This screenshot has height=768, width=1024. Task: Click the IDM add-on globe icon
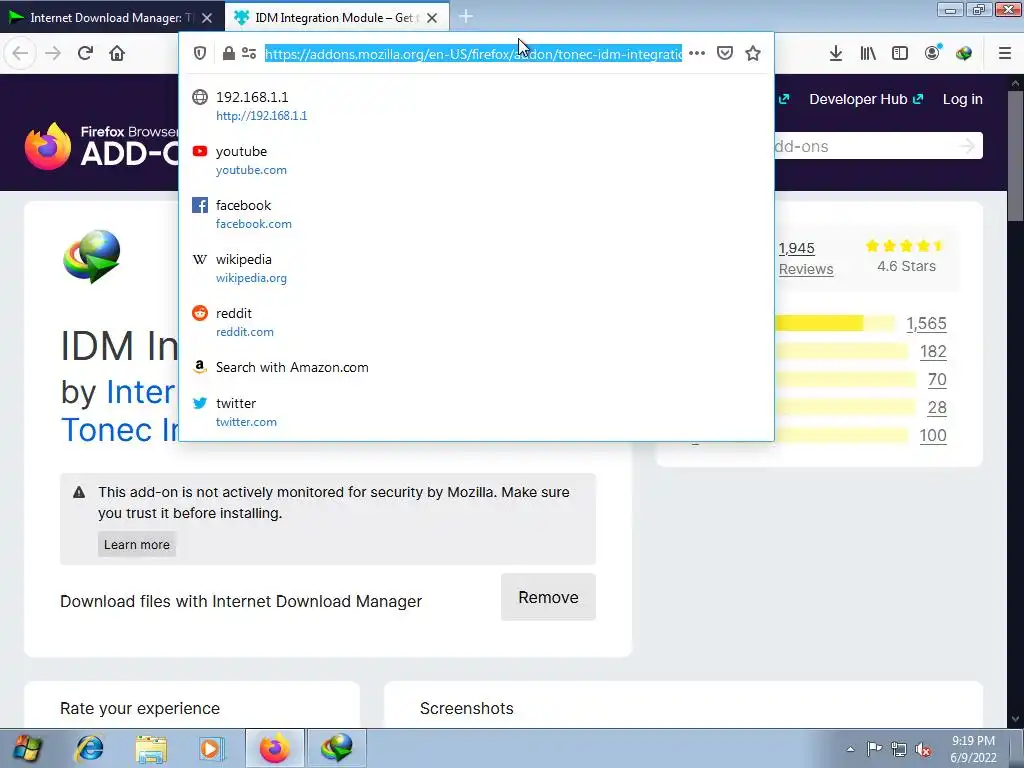[92, 257]
